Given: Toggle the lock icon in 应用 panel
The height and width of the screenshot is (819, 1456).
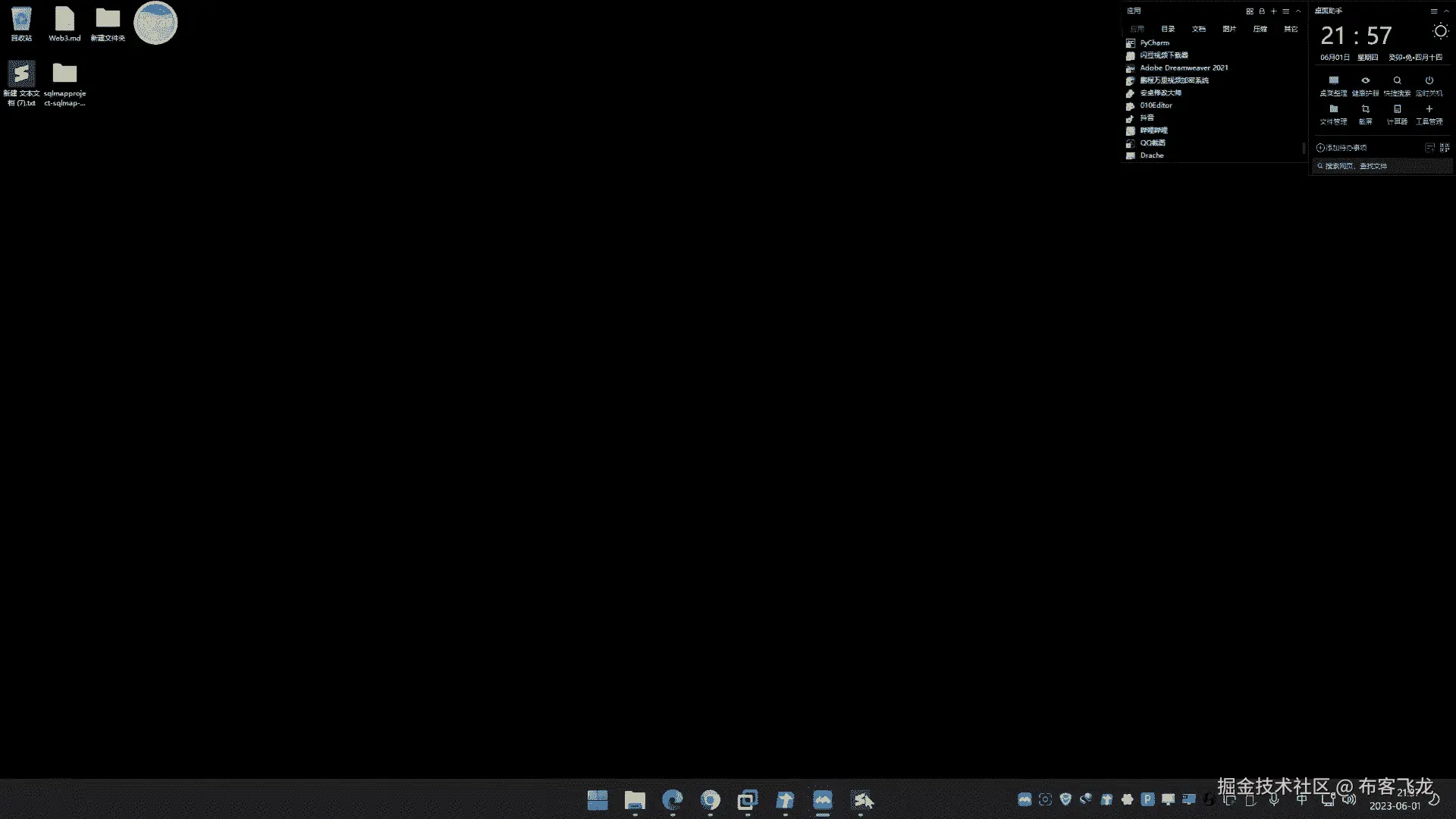Looking at the screenshot, I should tap(1262, 11).
